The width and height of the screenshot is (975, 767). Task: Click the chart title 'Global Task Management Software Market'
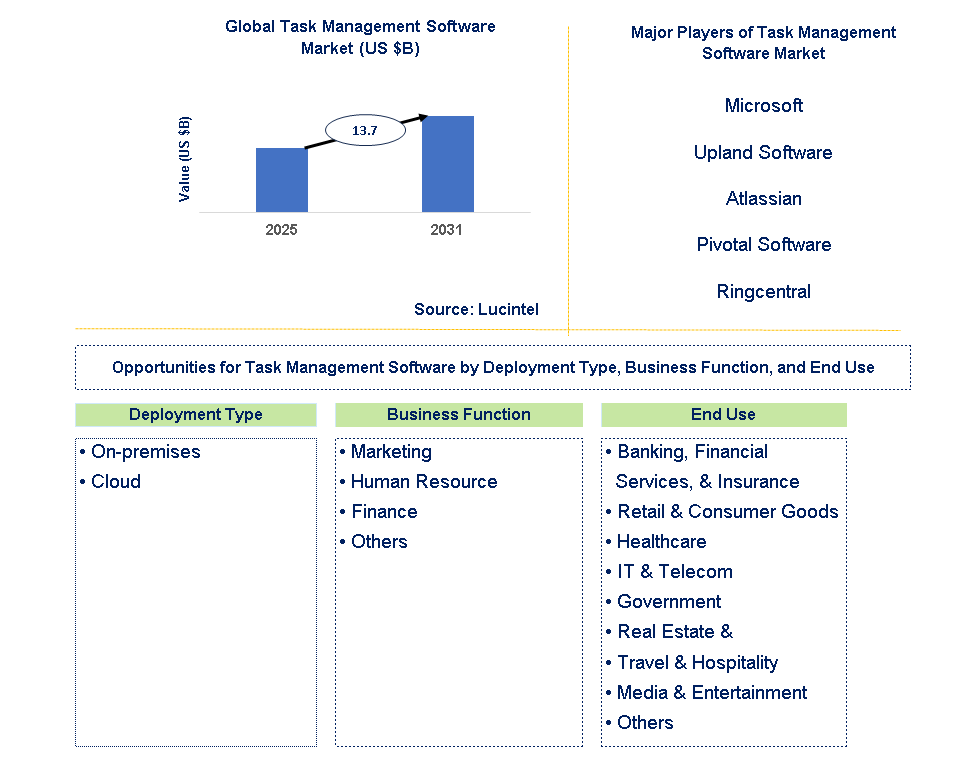pos(360,37)
